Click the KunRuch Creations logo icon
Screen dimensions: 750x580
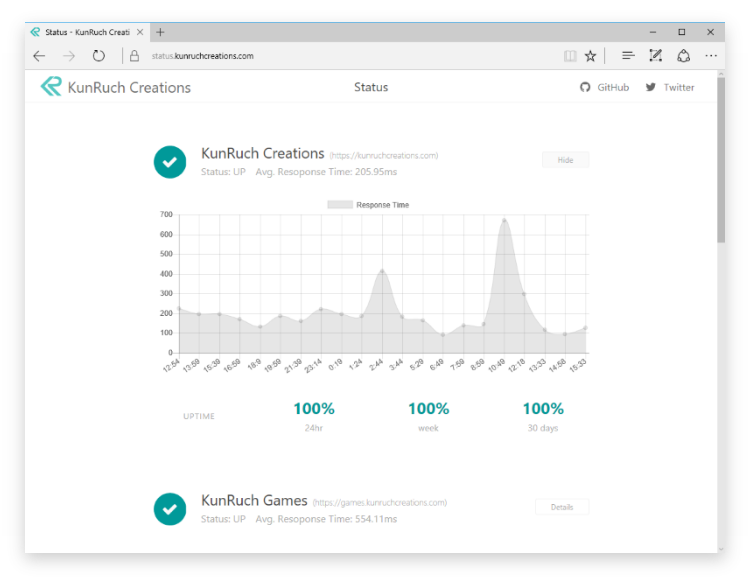[x=51, y=87]
